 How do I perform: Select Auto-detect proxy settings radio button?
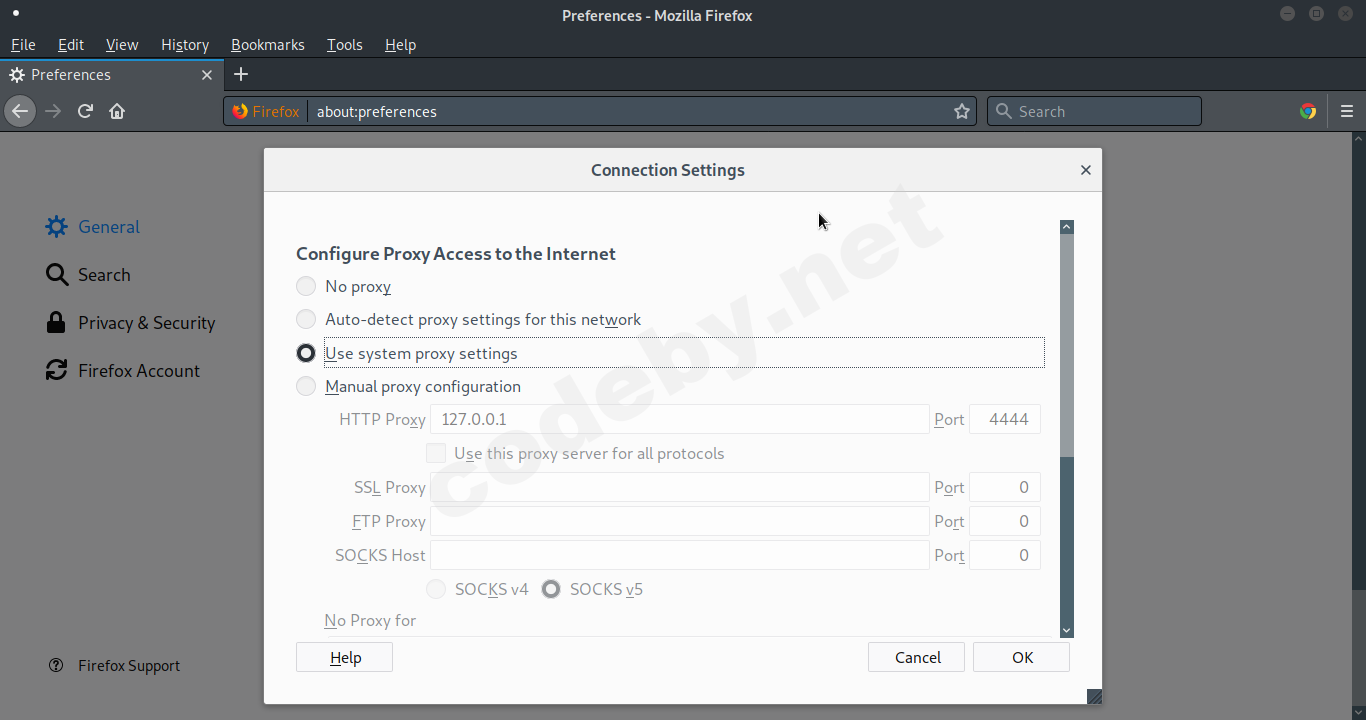click(306, 320)
